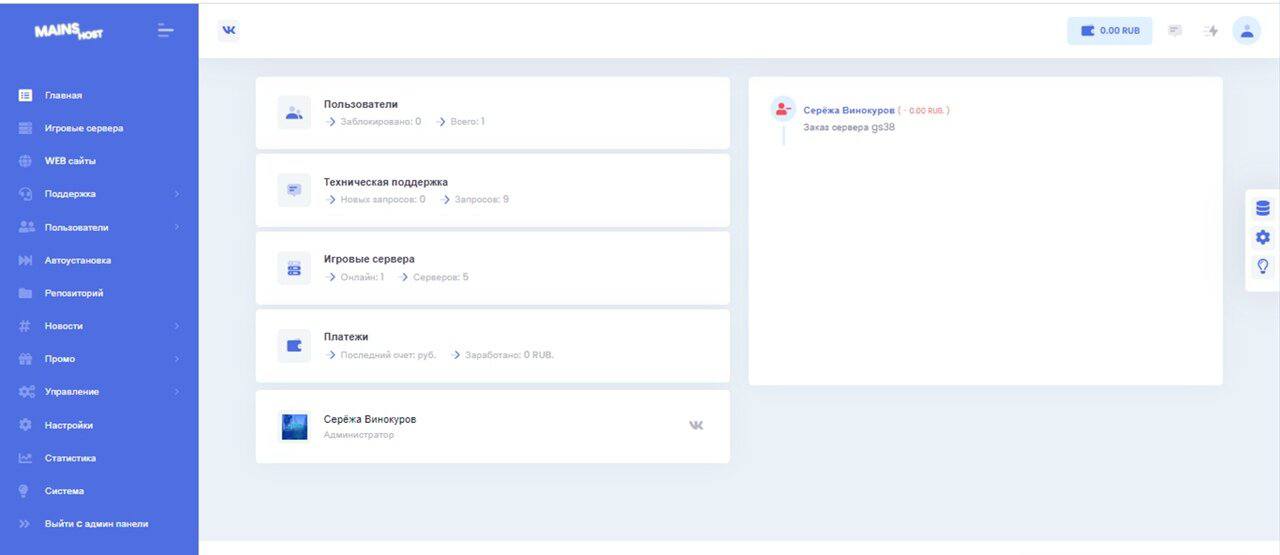
Task: Go to Статистика in sidebar
Action: (70, 458)
